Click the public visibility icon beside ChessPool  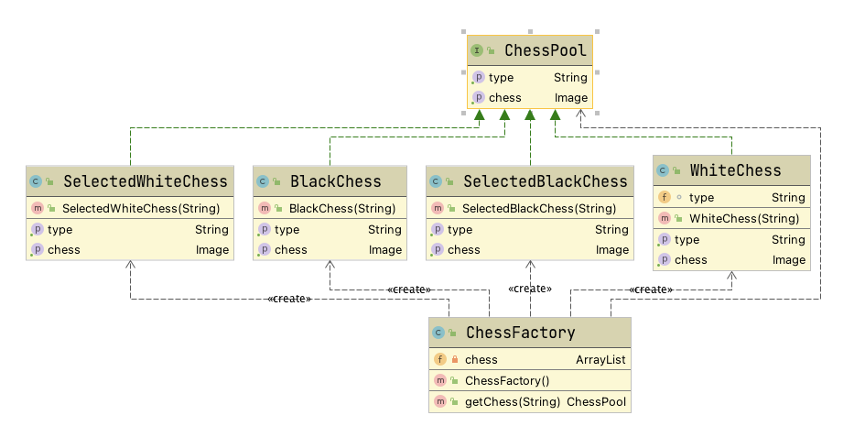tap(490, 51)
